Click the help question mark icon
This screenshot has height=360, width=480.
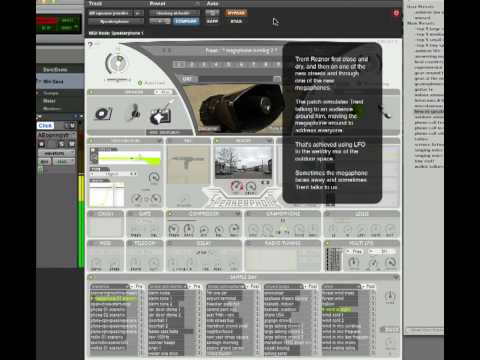coord(90,44)
